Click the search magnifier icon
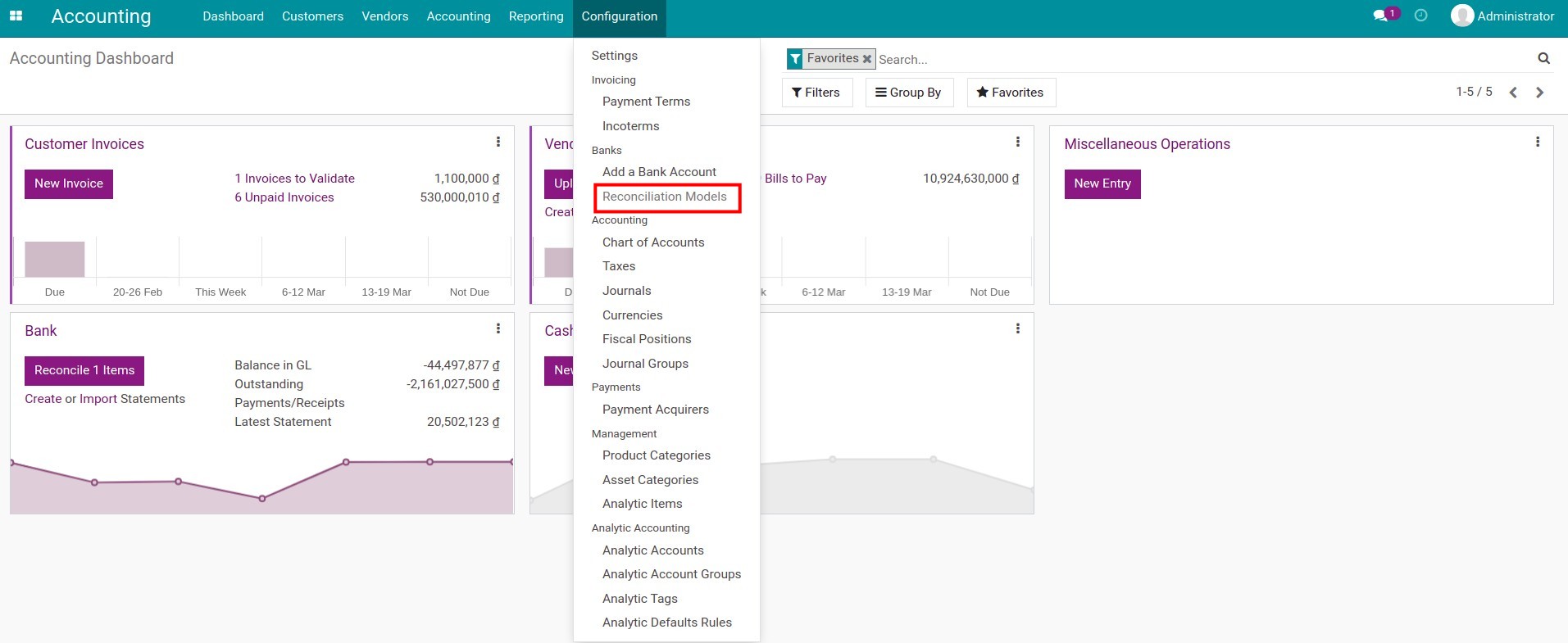The height and width of the screenshot is (643, 1568). (1543, 58)
